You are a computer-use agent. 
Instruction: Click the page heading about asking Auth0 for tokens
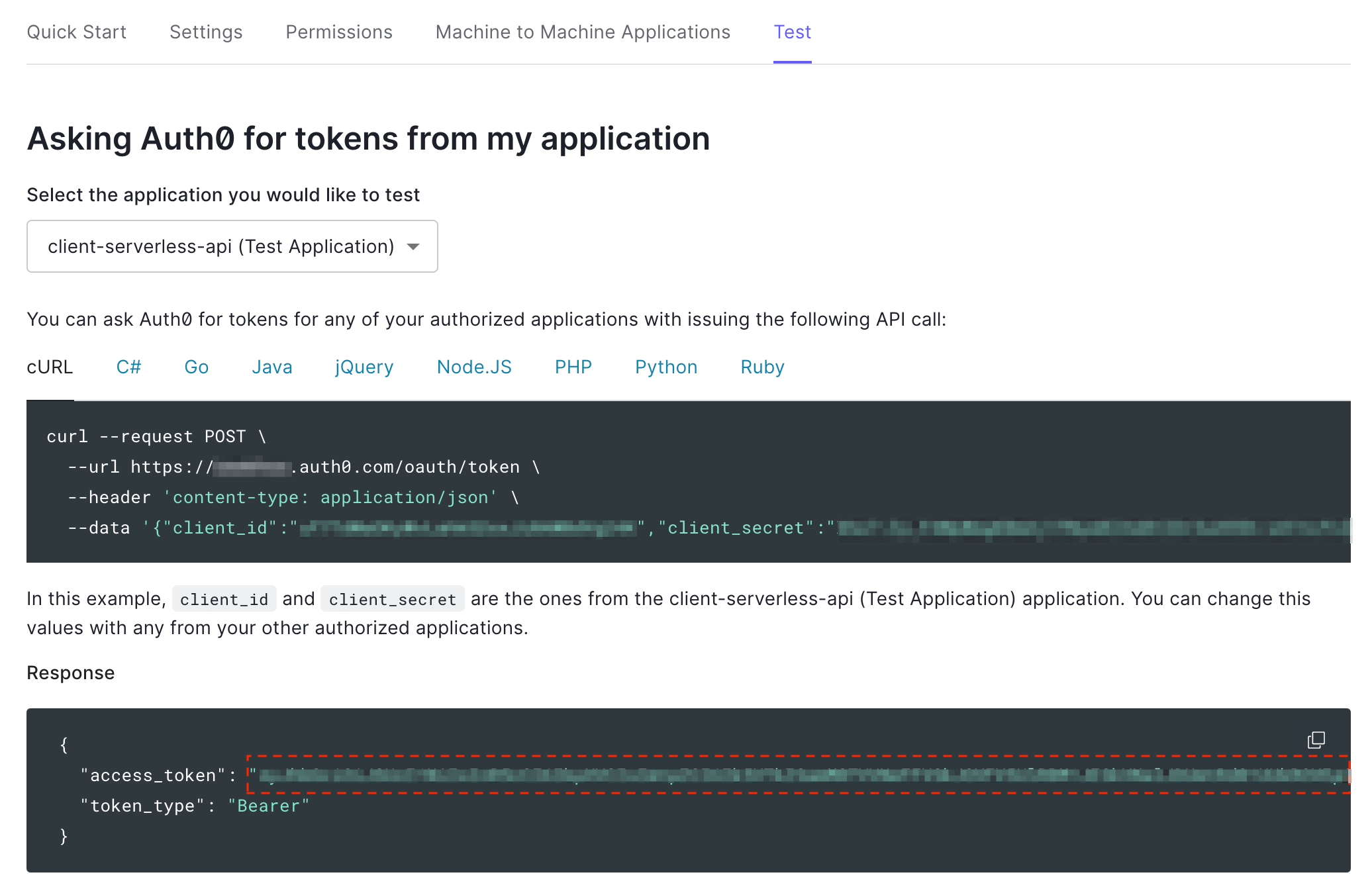(x=368, y=138)
